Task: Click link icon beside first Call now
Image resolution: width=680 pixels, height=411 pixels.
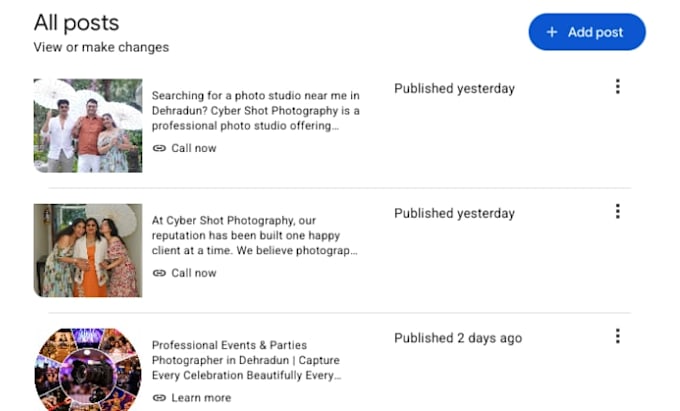Action: tap(159, 148)
